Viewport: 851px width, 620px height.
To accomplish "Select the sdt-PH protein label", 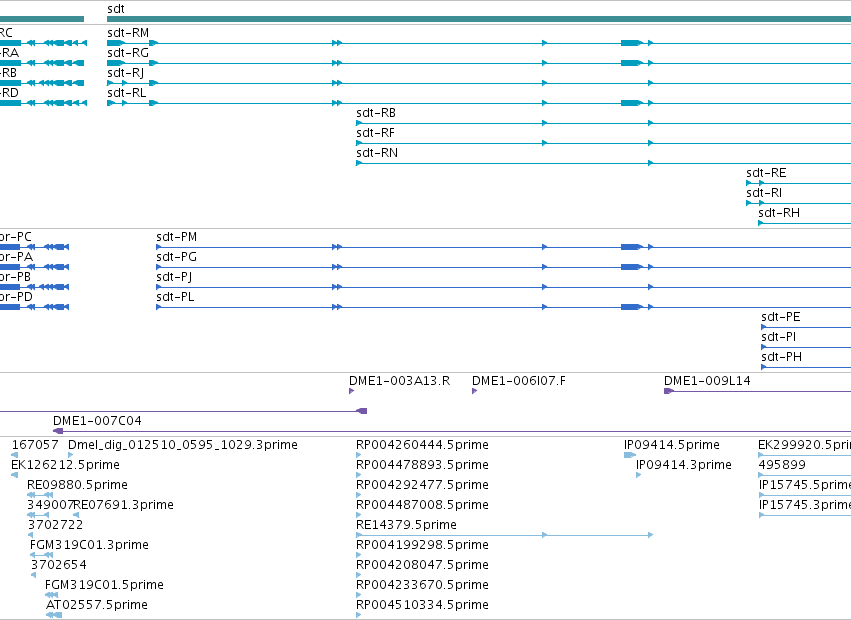I will (x=781, y=357).
